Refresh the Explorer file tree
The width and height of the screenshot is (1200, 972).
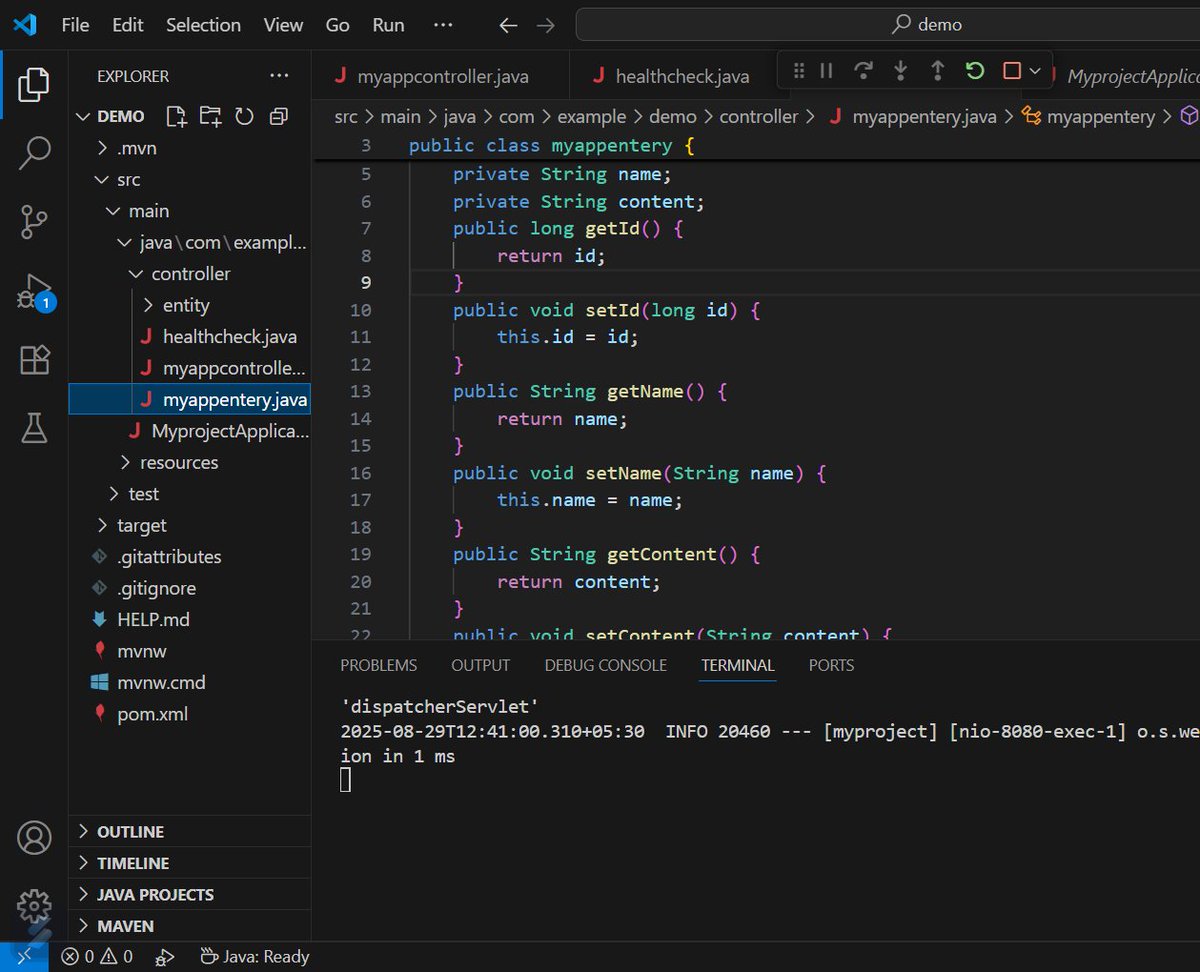[244, 116]
